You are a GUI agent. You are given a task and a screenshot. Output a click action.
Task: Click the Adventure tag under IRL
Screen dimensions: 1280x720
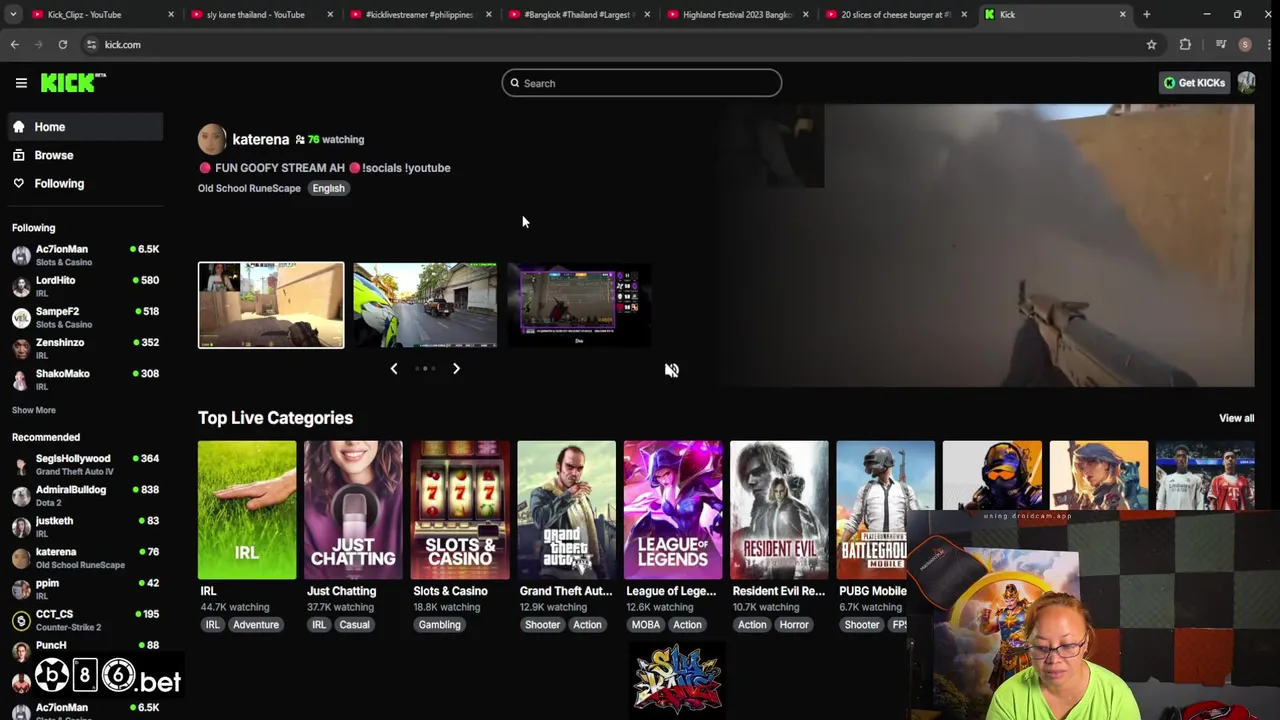tap(256, 625)
